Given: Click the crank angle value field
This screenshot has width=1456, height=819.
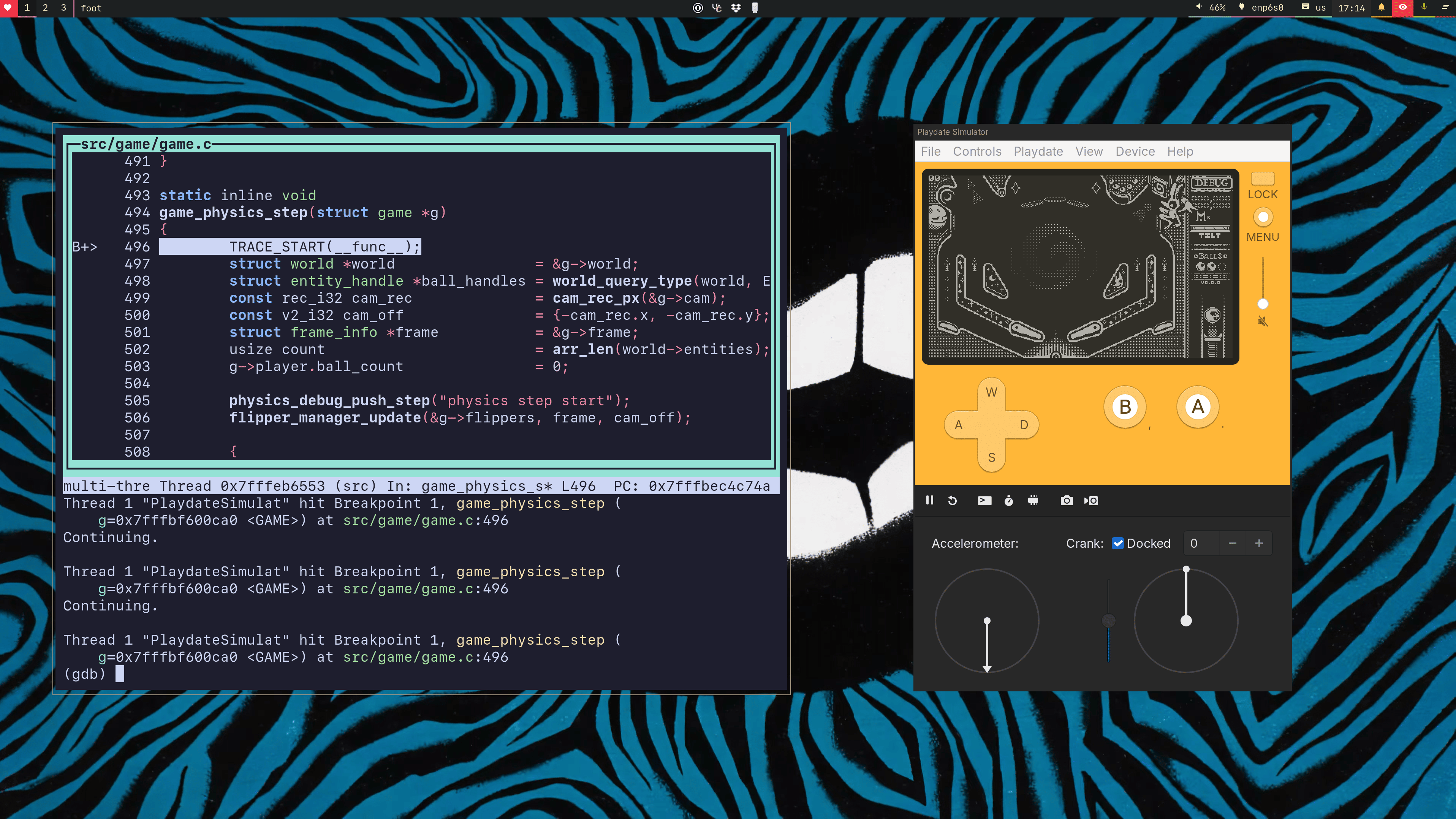Looking at the screenshot, I should coord(1201,543).
